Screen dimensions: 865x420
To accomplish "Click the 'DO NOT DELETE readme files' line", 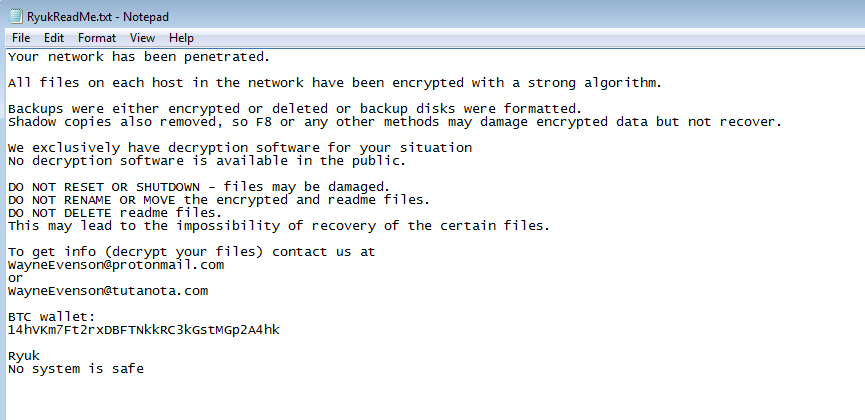I will [114, 212].
